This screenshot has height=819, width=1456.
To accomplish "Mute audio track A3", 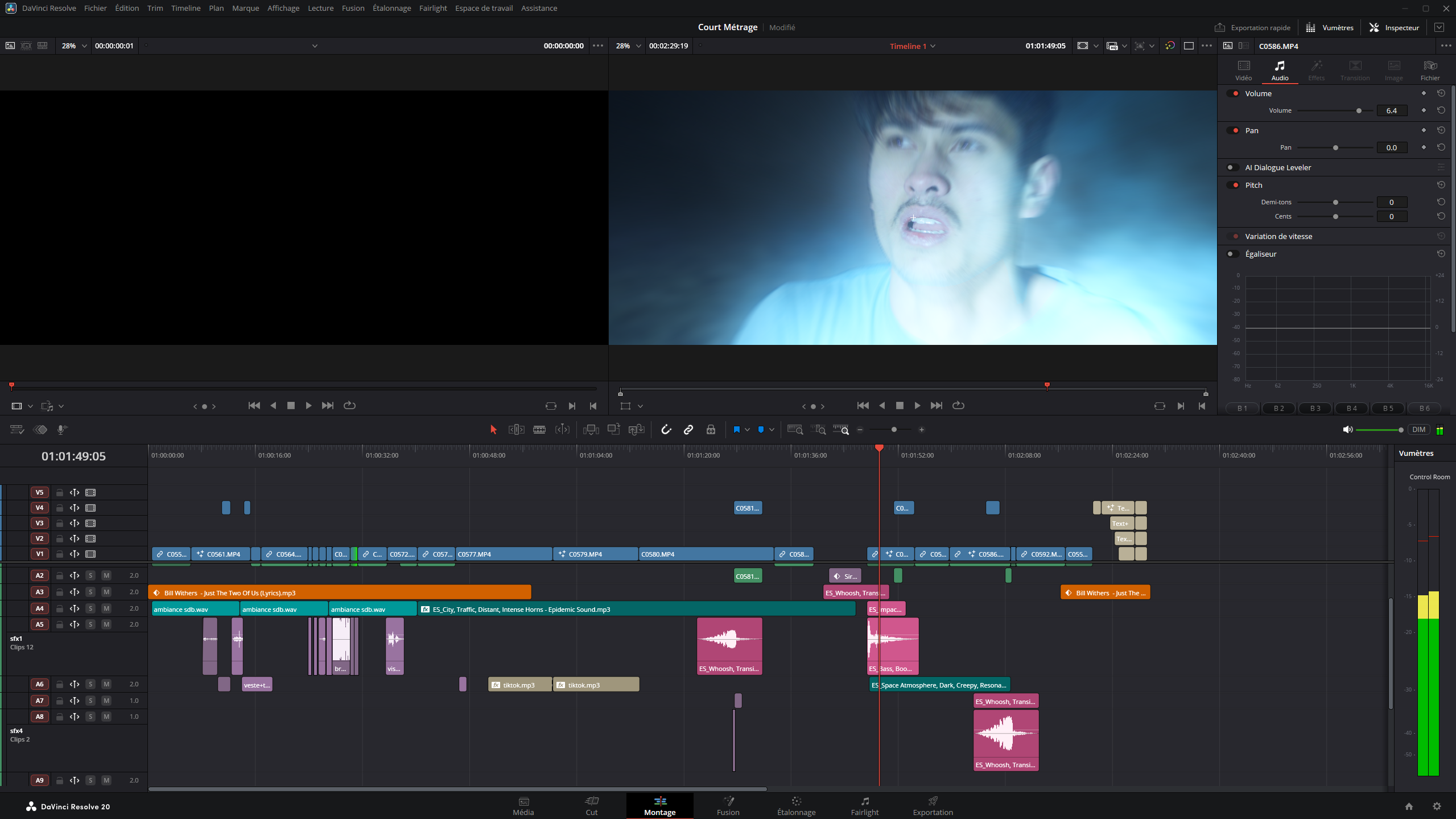I will pos(106,592).
